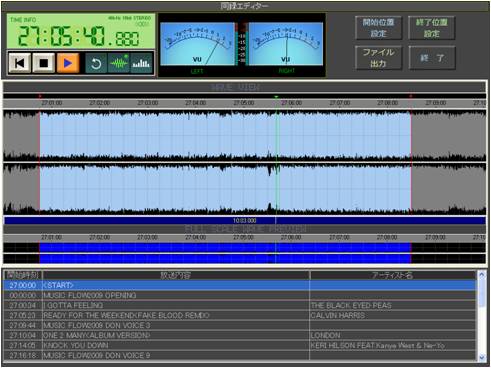Click the left VU meter

tap(197, 44)
